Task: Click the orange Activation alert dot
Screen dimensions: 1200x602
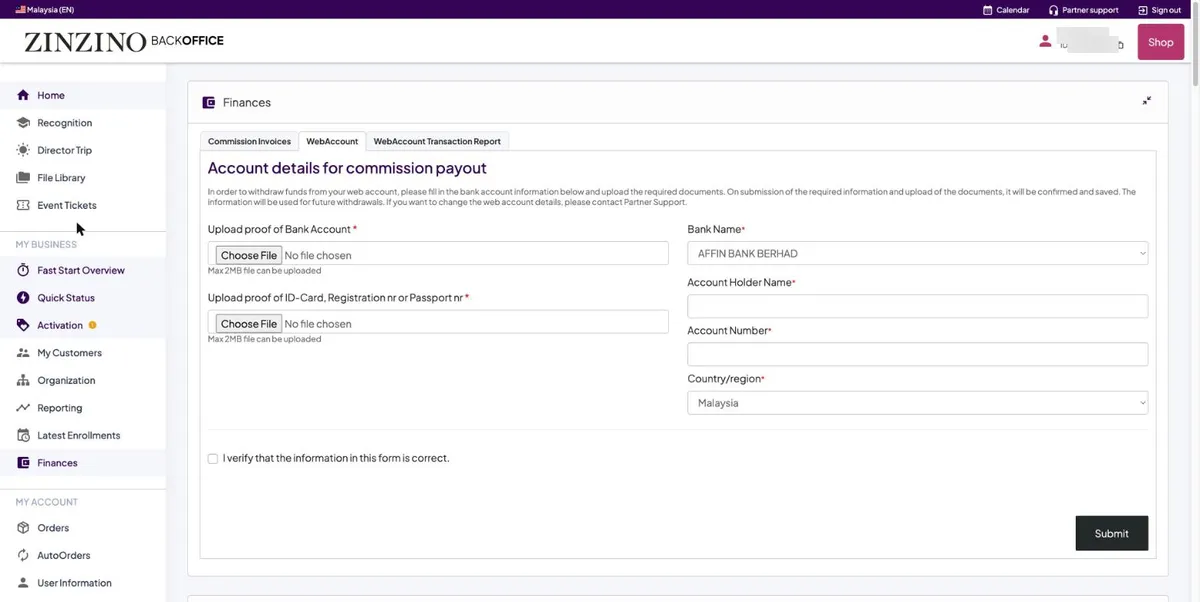Action: [93, 325]
